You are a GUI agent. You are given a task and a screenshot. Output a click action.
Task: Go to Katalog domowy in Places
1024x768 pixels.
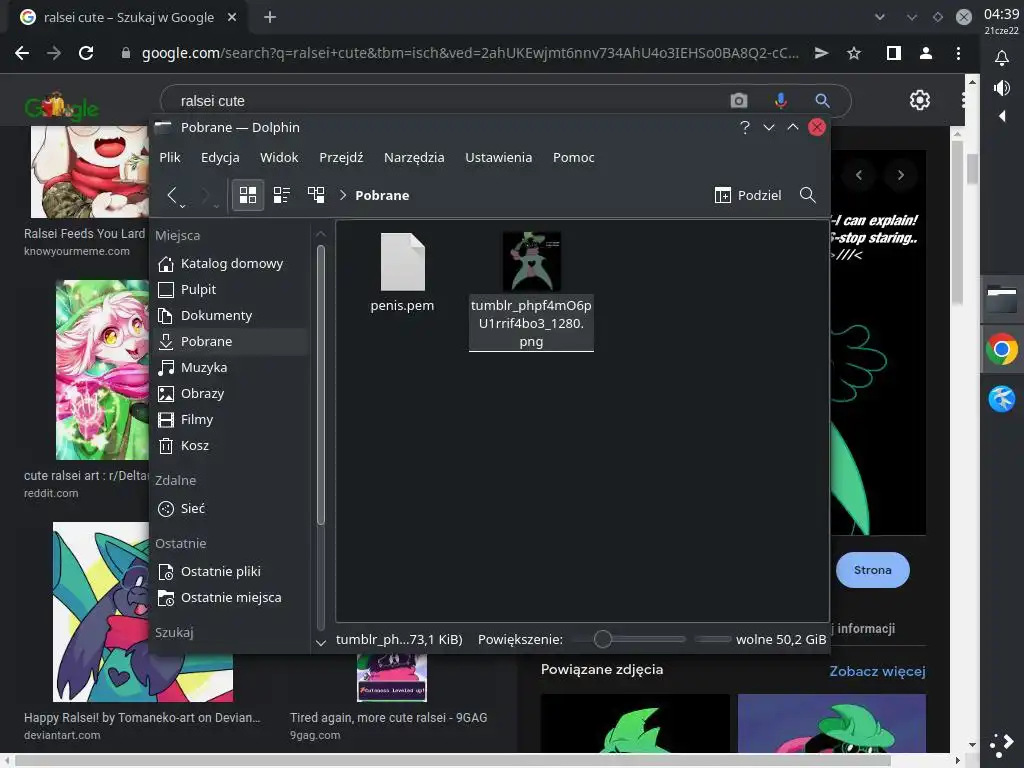pyautogui.click(x=231, y=263)
